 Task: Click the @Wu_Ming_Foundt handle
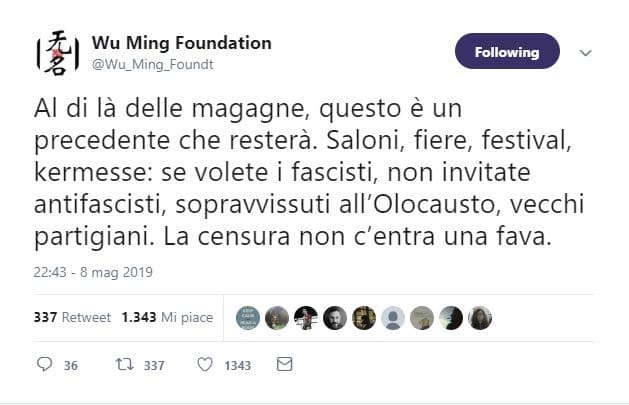click(153, 63)
